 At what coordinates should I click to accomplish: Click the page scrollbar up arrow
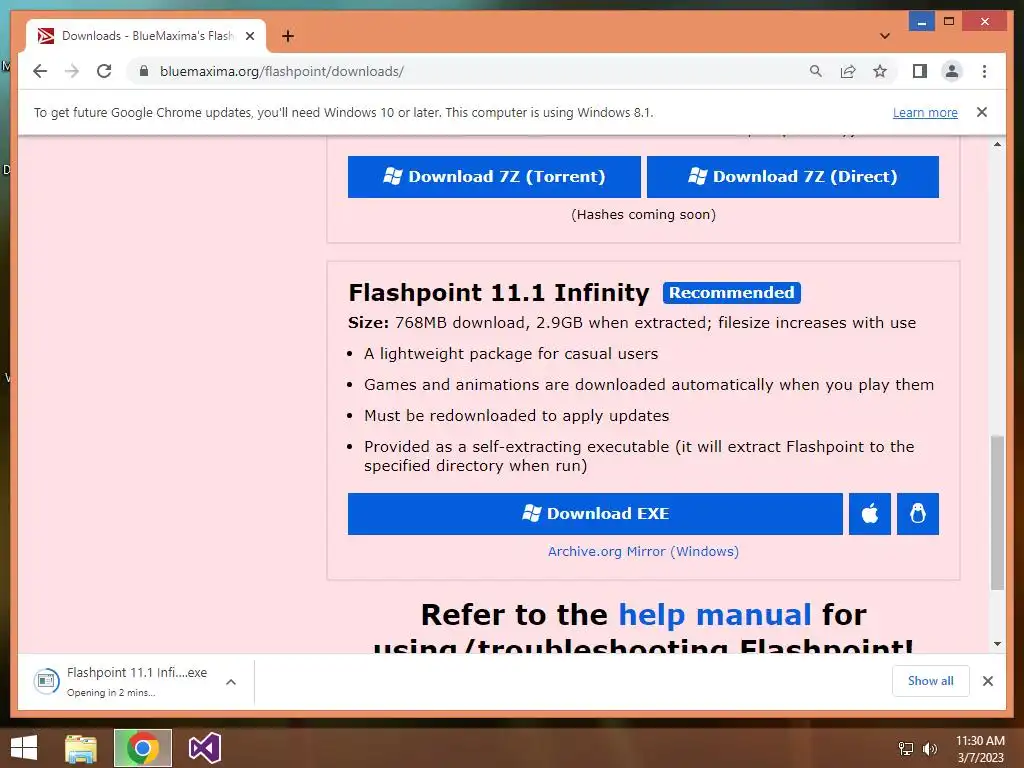click(x=997, y=144)
